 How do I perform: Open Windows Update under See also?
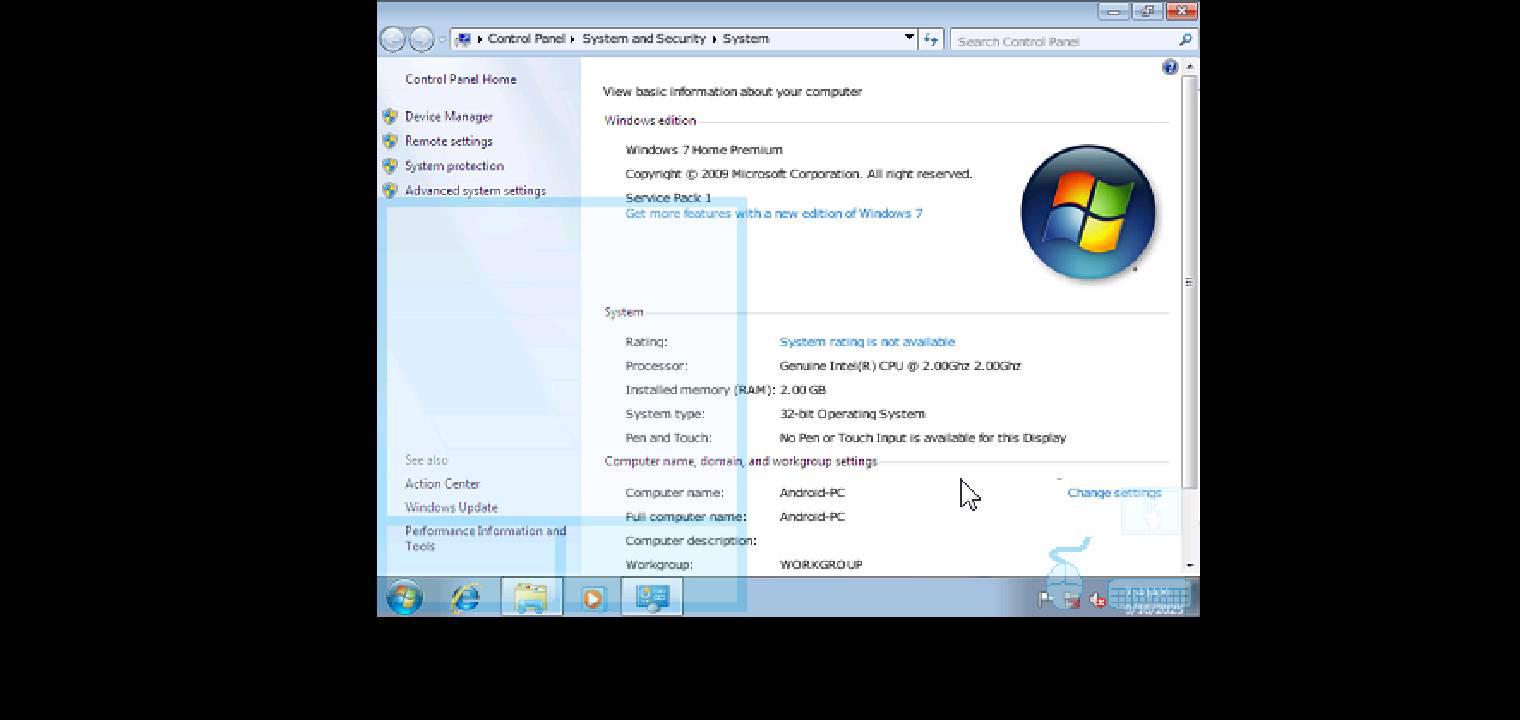(451, 507)
